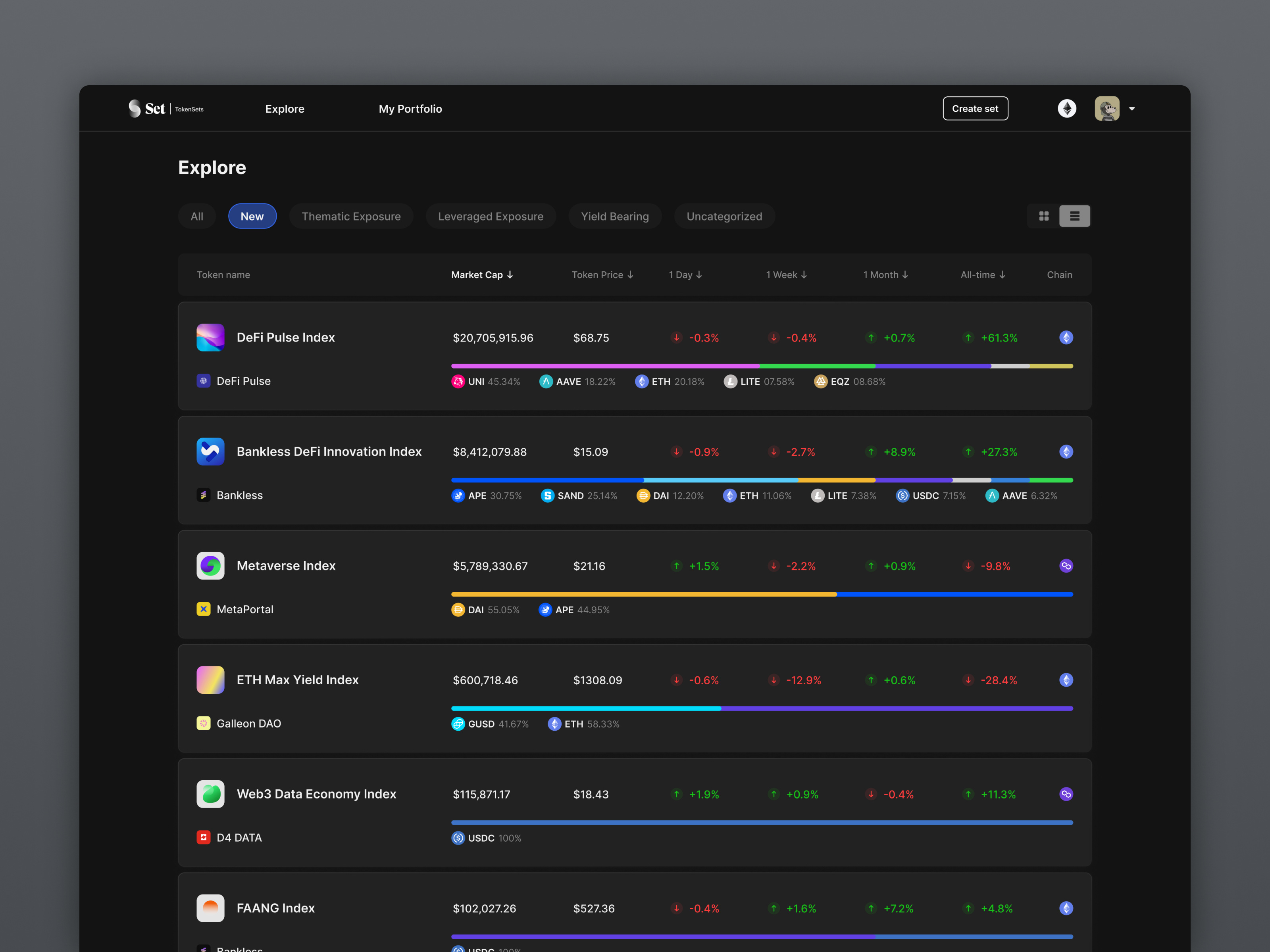Sort by Market Cap column

point(482,275)
